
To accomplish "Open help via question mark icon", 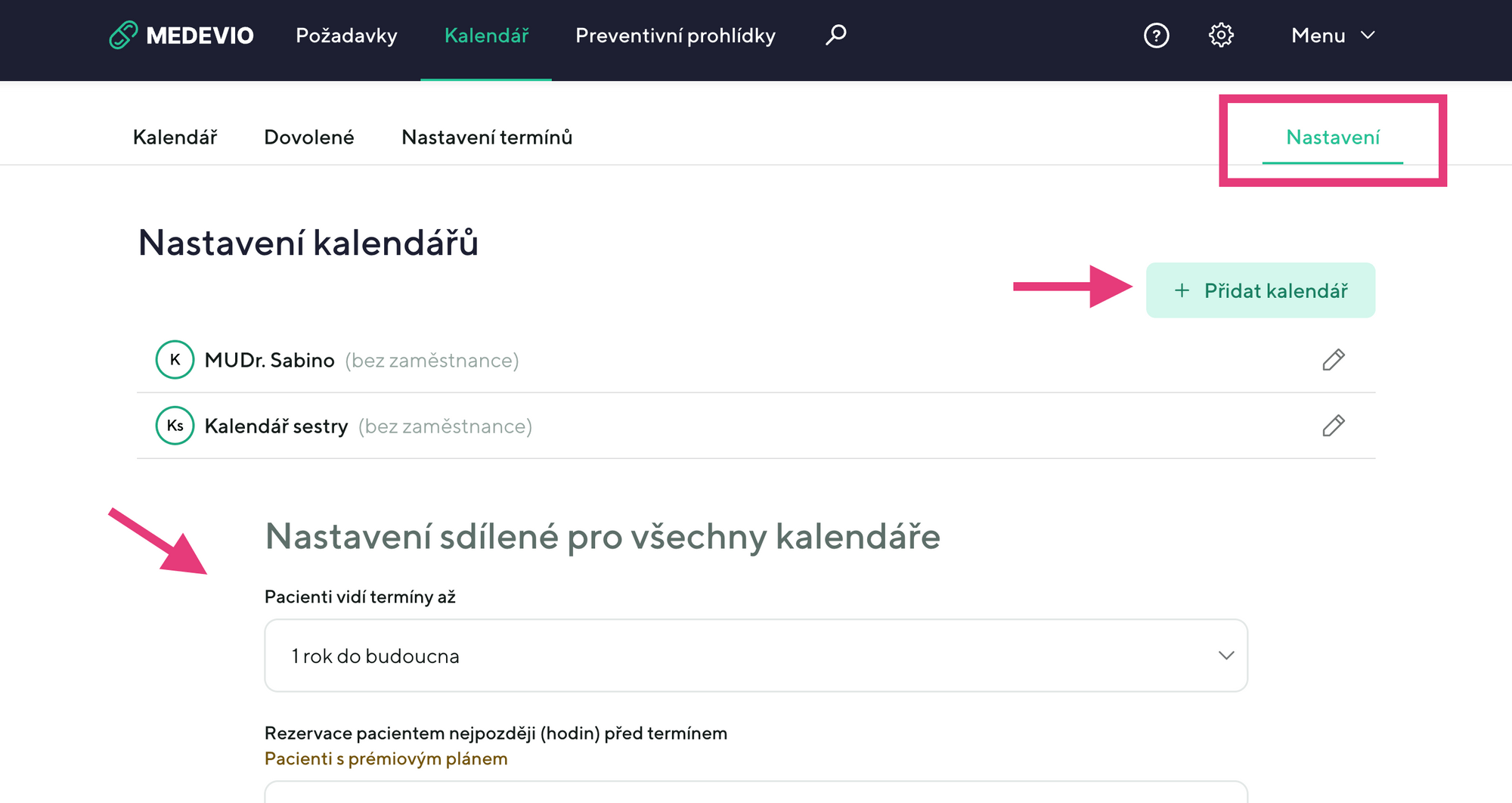I will (x=1156, y=36).
